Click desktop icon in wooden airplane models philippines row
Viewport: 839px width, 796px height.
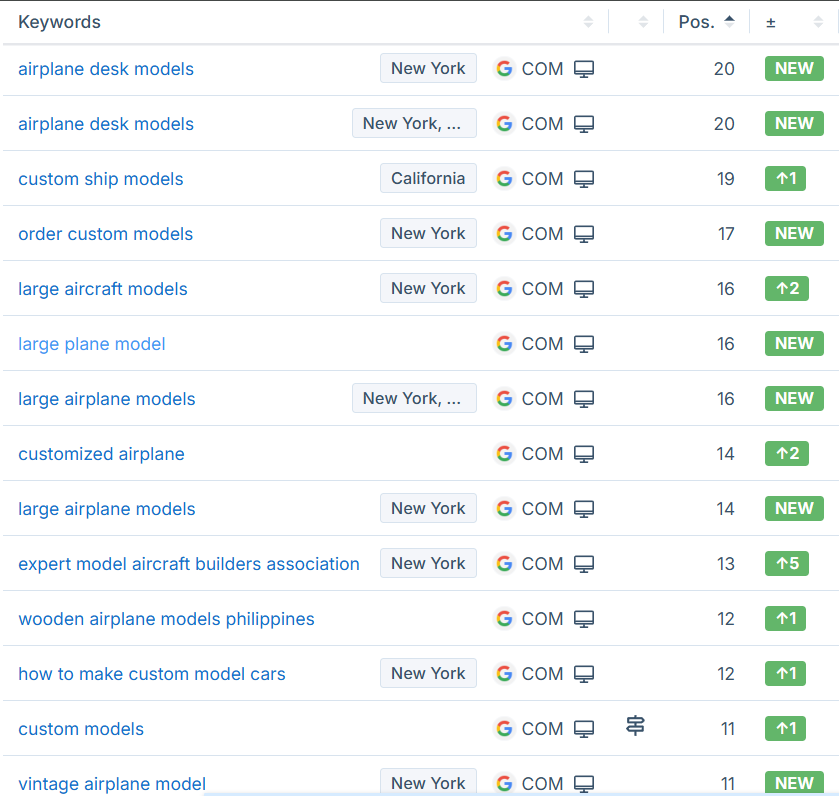[x=584, y=619]
